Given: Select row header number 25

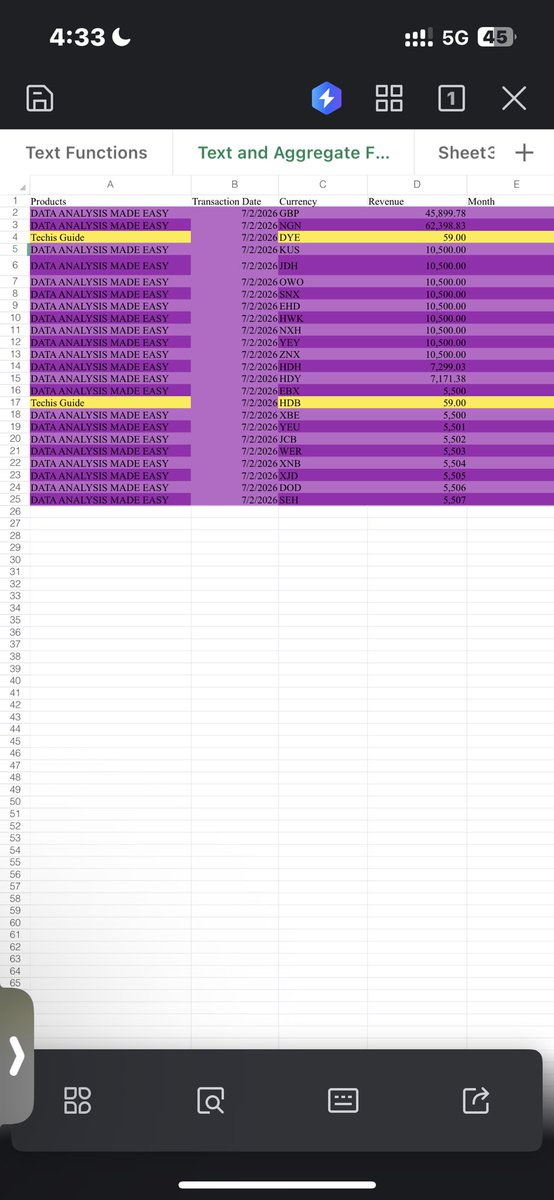Looking at the screenshot, I should [x=15, y=499].
